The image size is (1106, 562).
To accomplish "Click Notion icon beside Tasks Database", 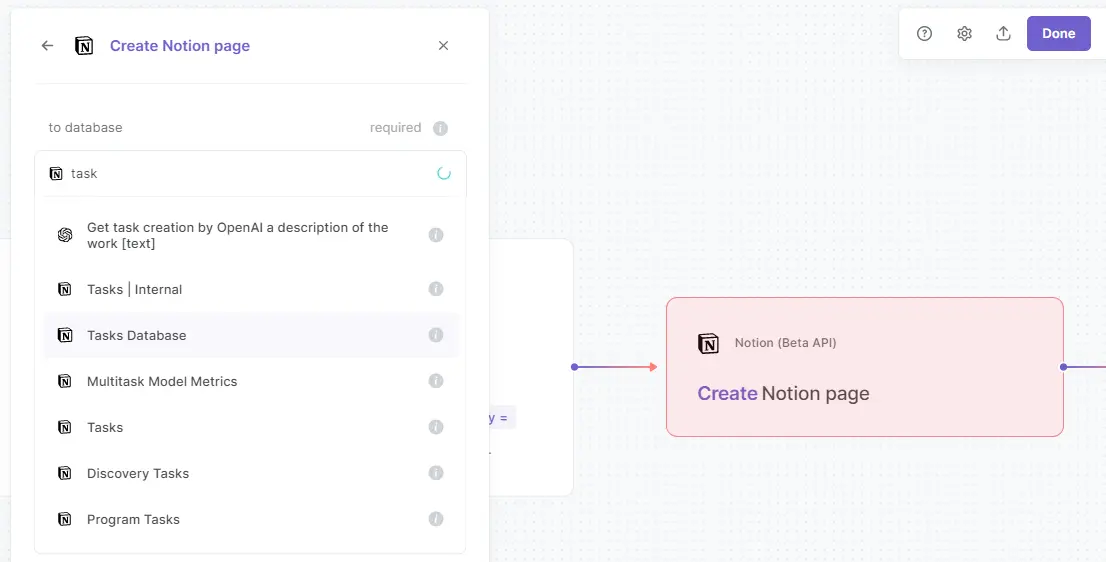I will [x=65, y=335].
